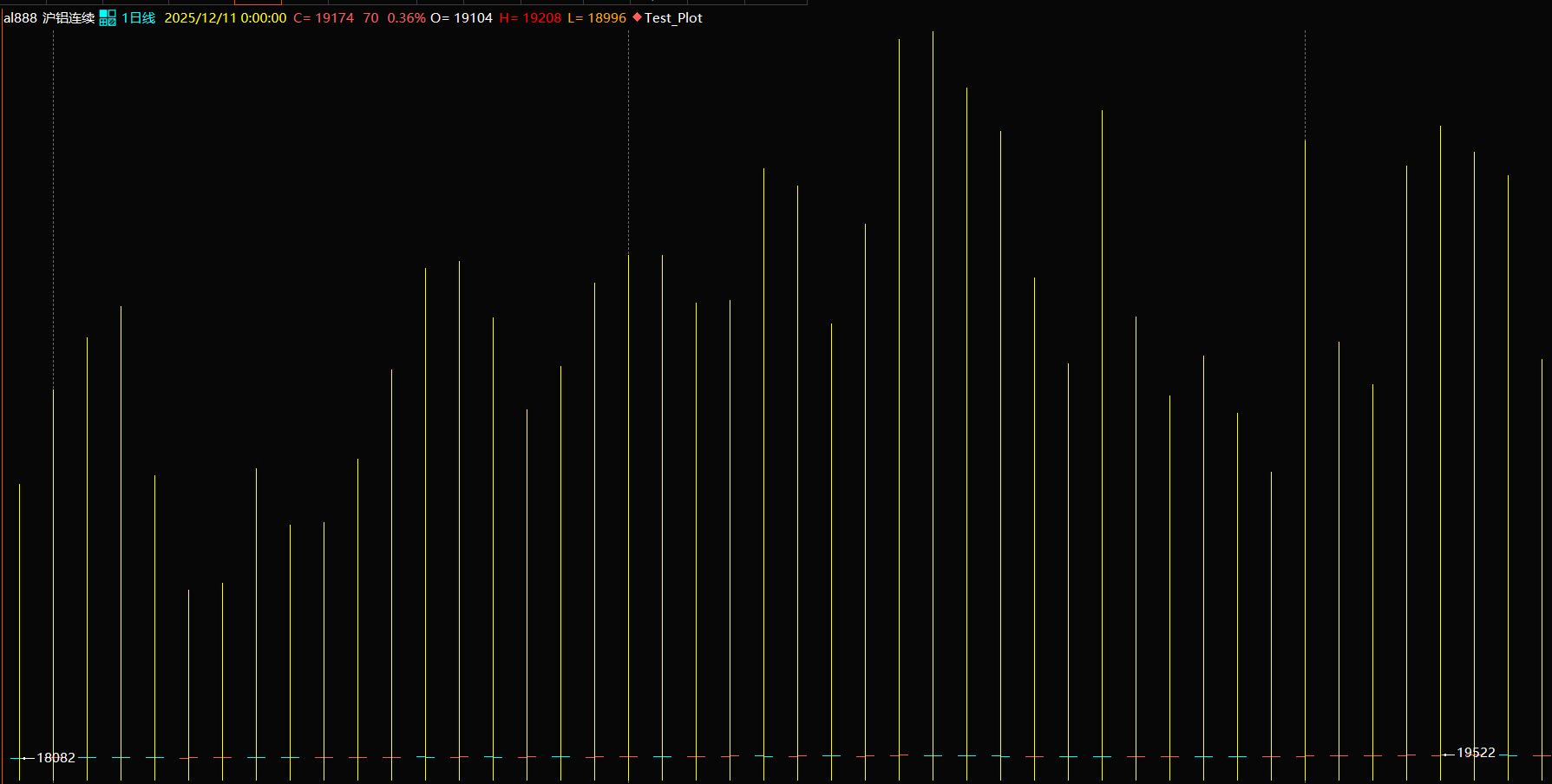1552x784 pixels.
Task: Click the cyan grid icon beside 沪铝连续
Action: pos(108,18)
